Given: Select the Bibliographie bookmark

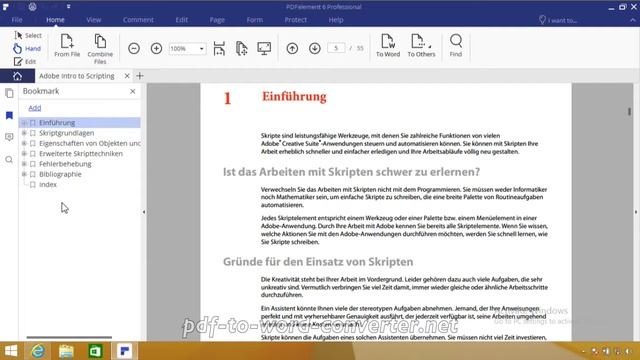Looking at the screenshot, I should coord(60,174).
